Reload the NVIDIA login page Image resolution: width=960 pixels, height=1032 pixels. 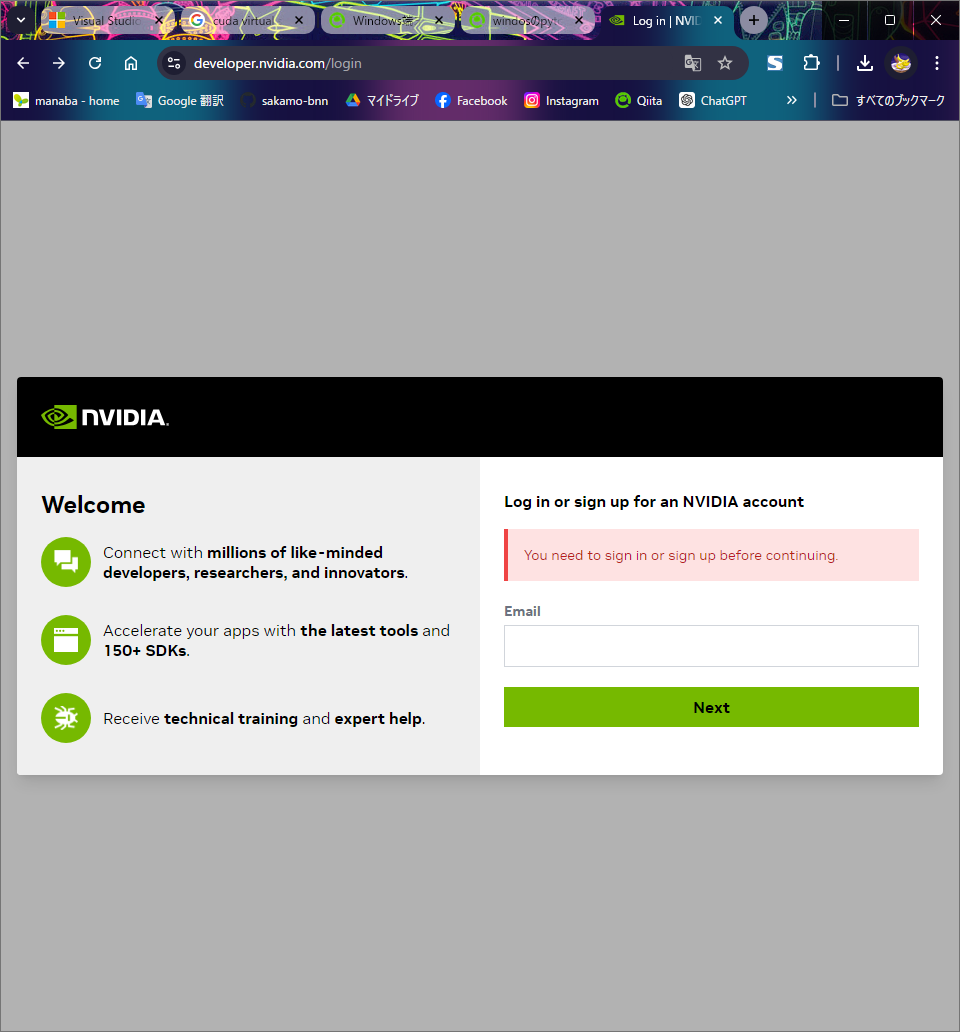(x=95, y=63)
